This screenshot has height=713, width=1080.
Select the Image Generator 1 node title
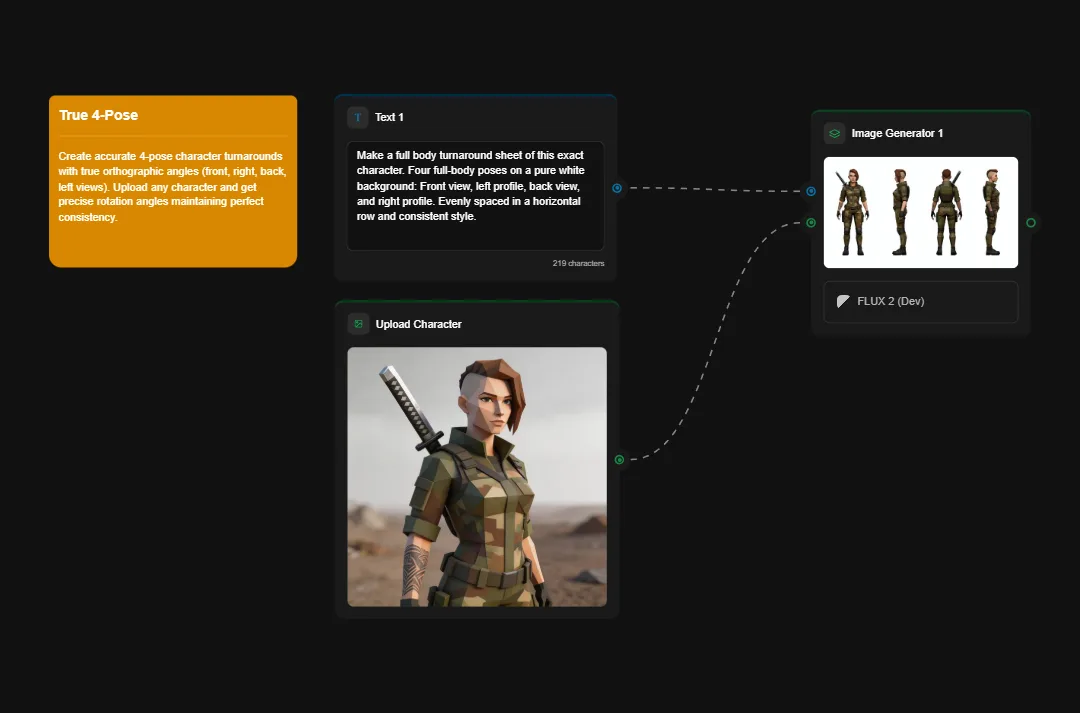[x=895, y=132]
